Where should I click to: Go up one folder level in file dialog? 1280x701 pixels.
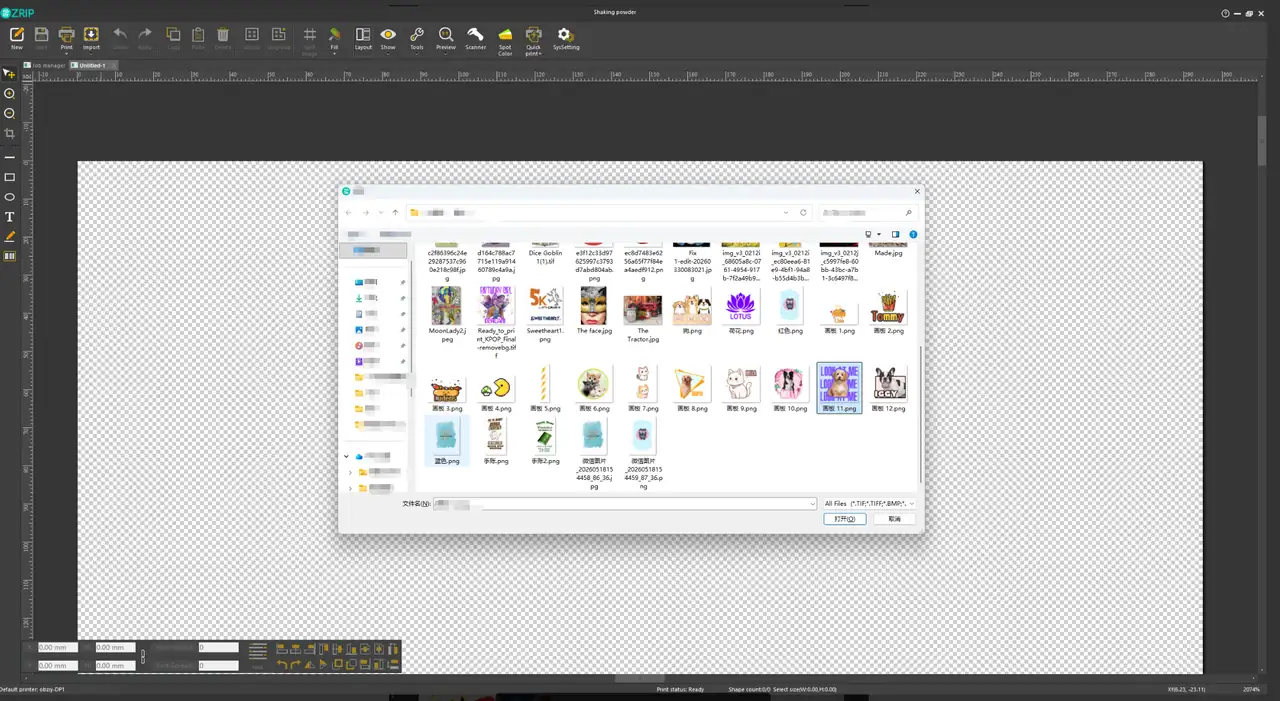point(396,213)
